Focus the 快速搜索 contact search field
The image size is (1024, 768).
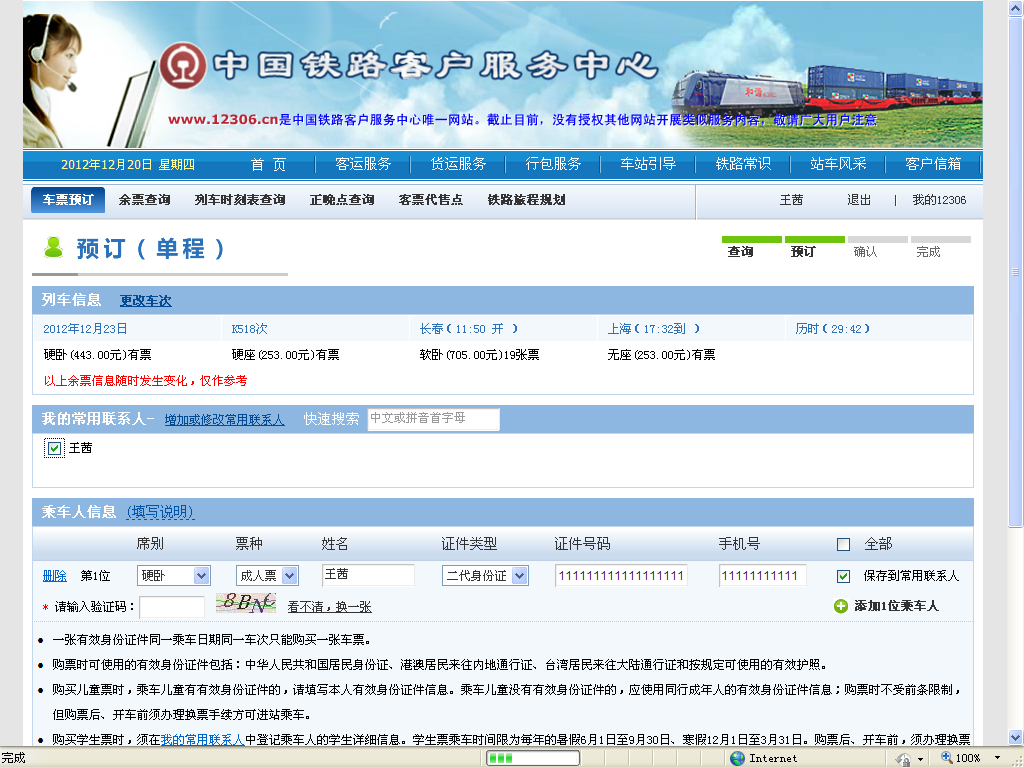click(x=434, y=419)
